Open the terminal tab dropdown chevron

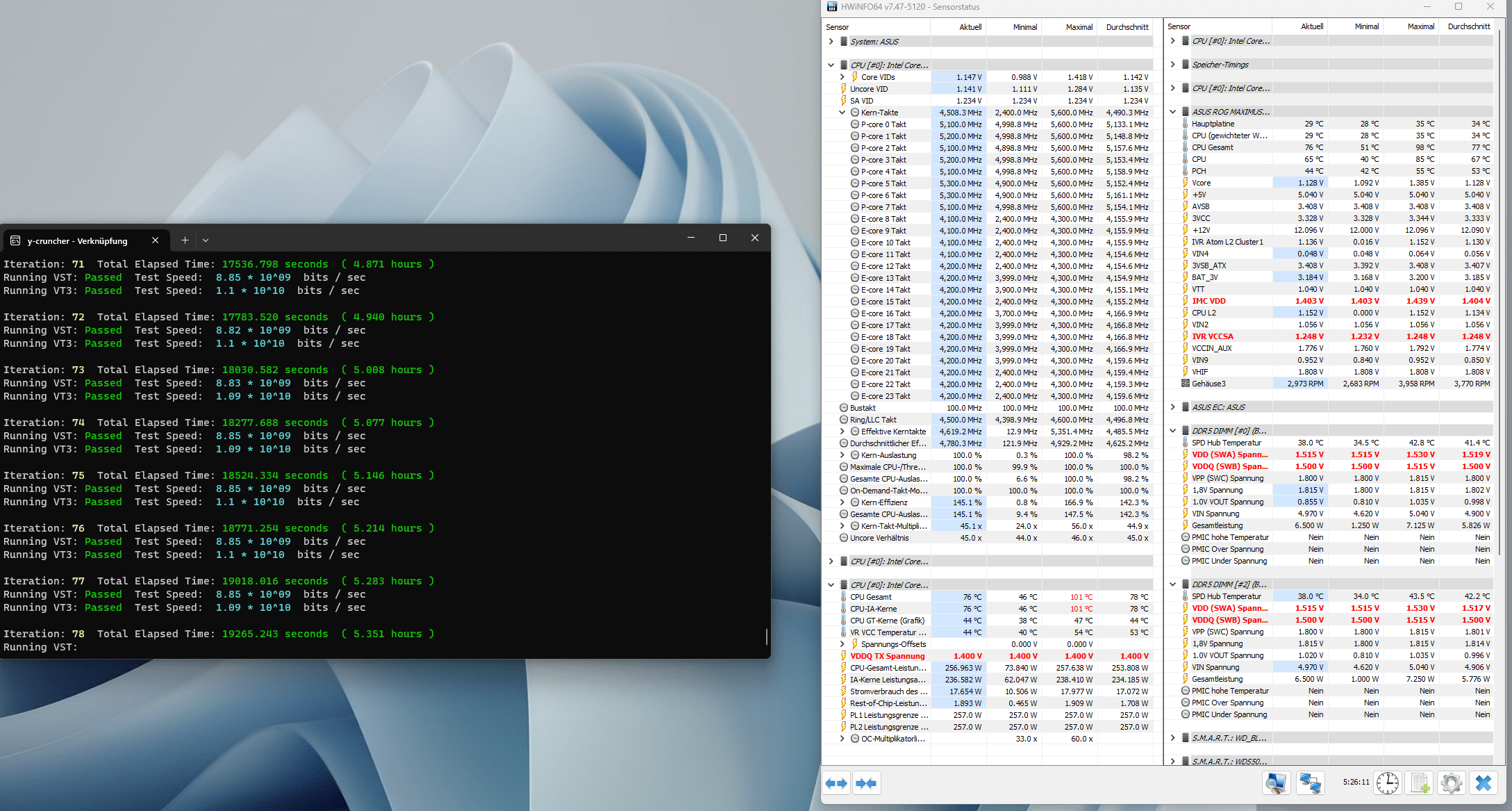click(x=206, y=240)
